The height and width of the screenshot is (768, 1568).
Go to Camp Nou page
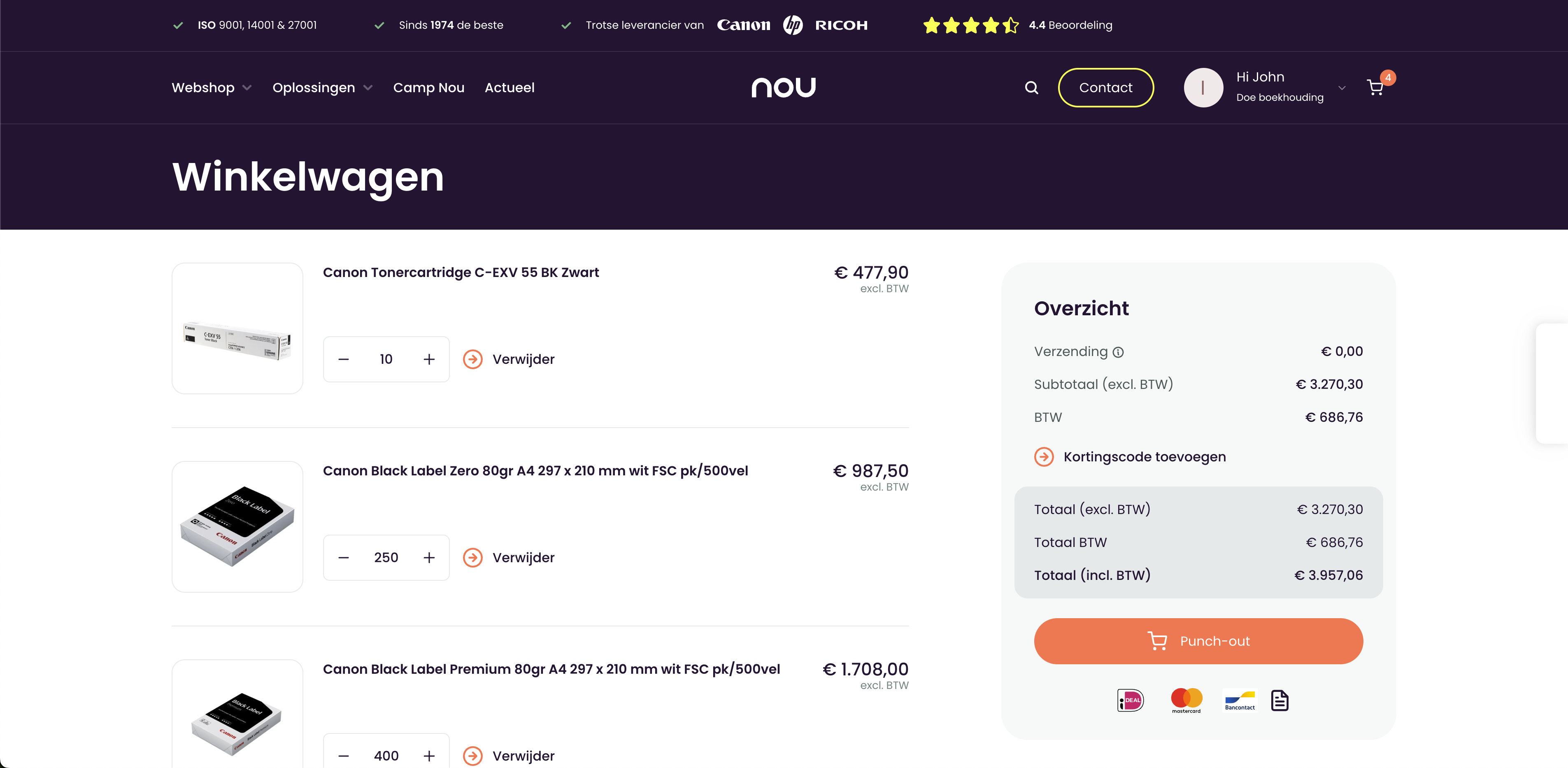428,87
